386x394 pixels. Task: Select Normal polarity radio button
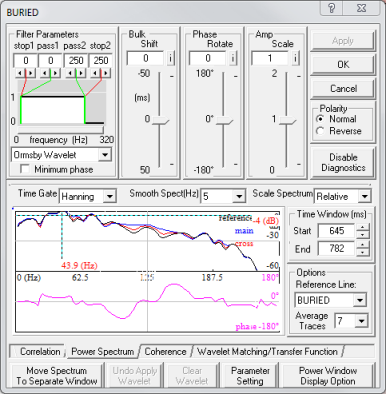coord(320,119)
